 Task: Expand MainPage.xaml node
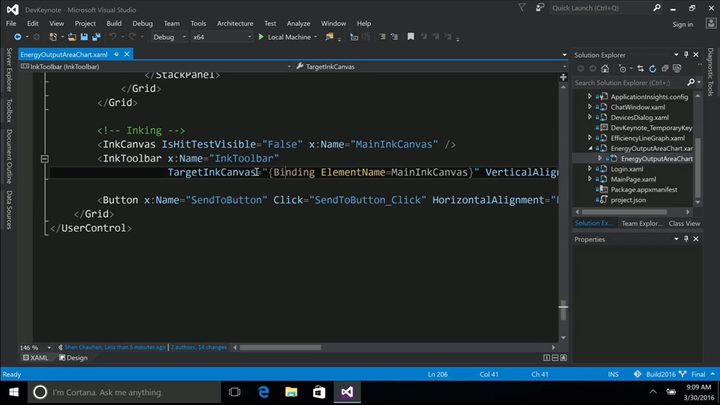[590, 179]
